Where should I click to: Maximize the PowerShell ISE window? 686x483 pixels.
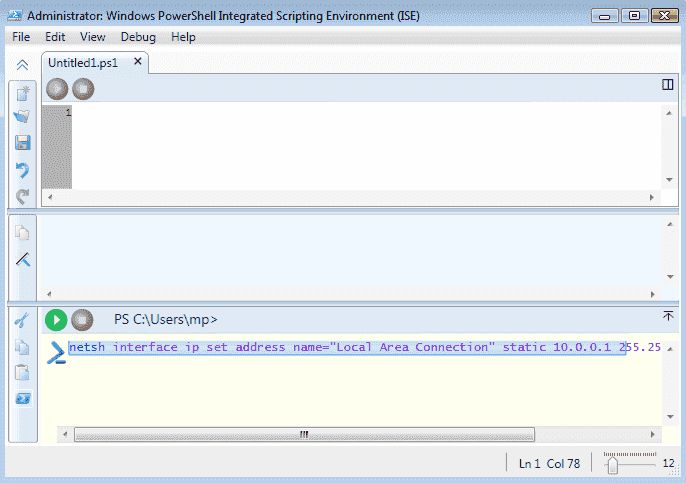(634, 16)
